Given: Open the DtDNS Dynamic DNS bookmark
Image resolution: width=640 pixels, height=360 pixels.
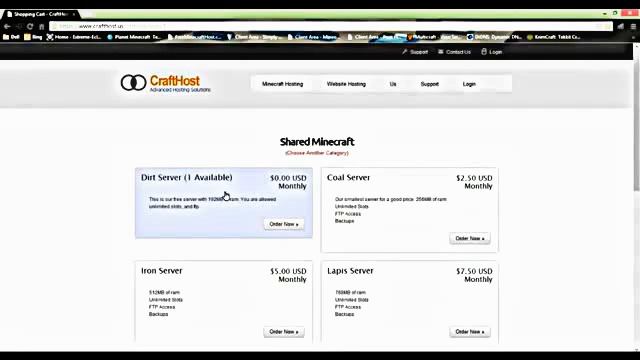Looking at the screenshot, I should tap(494, 37).
